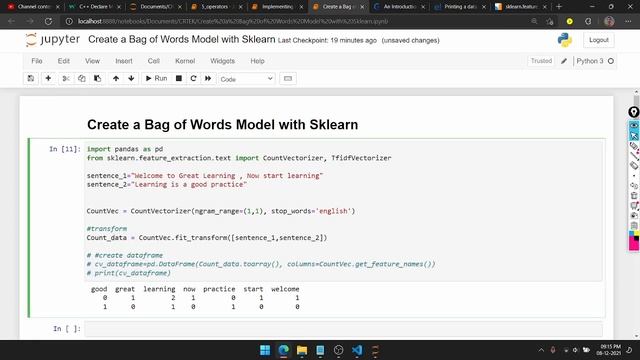Go back in browser history
Screen dimensions: 640x360
point(11,21)
